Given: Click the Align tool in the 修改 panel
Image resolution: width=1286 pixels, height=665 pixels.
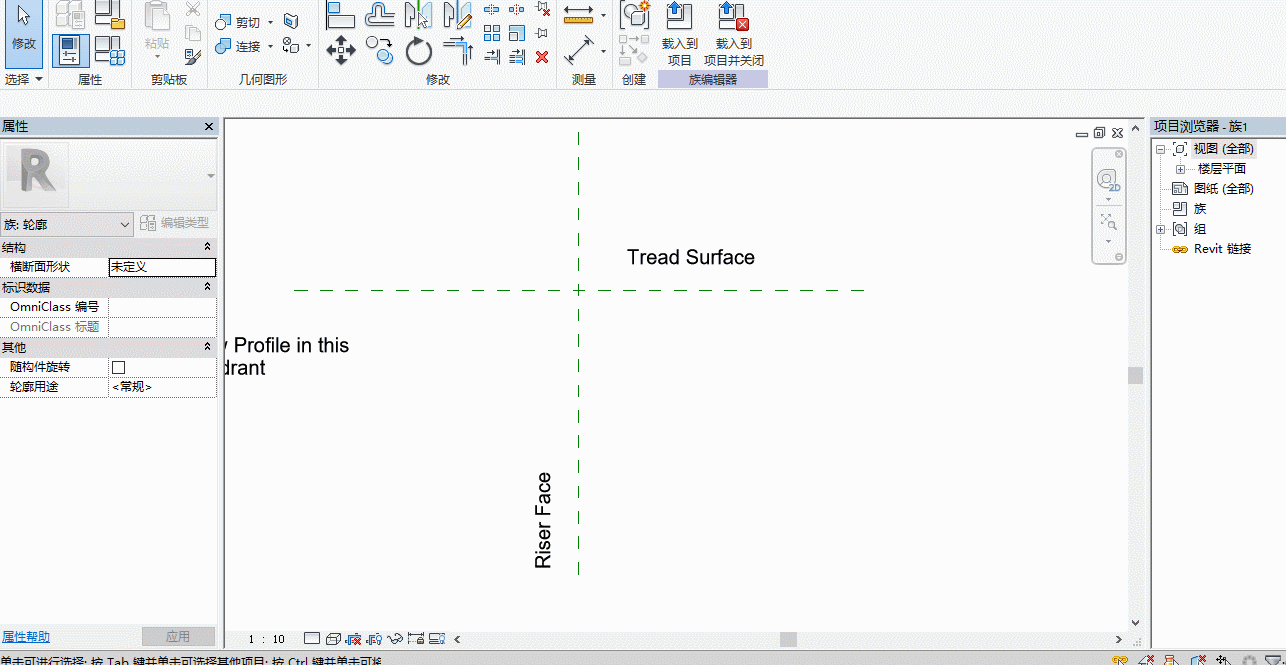Looking at the screenshot, I should pyautogui.click(x=341, y=15).
